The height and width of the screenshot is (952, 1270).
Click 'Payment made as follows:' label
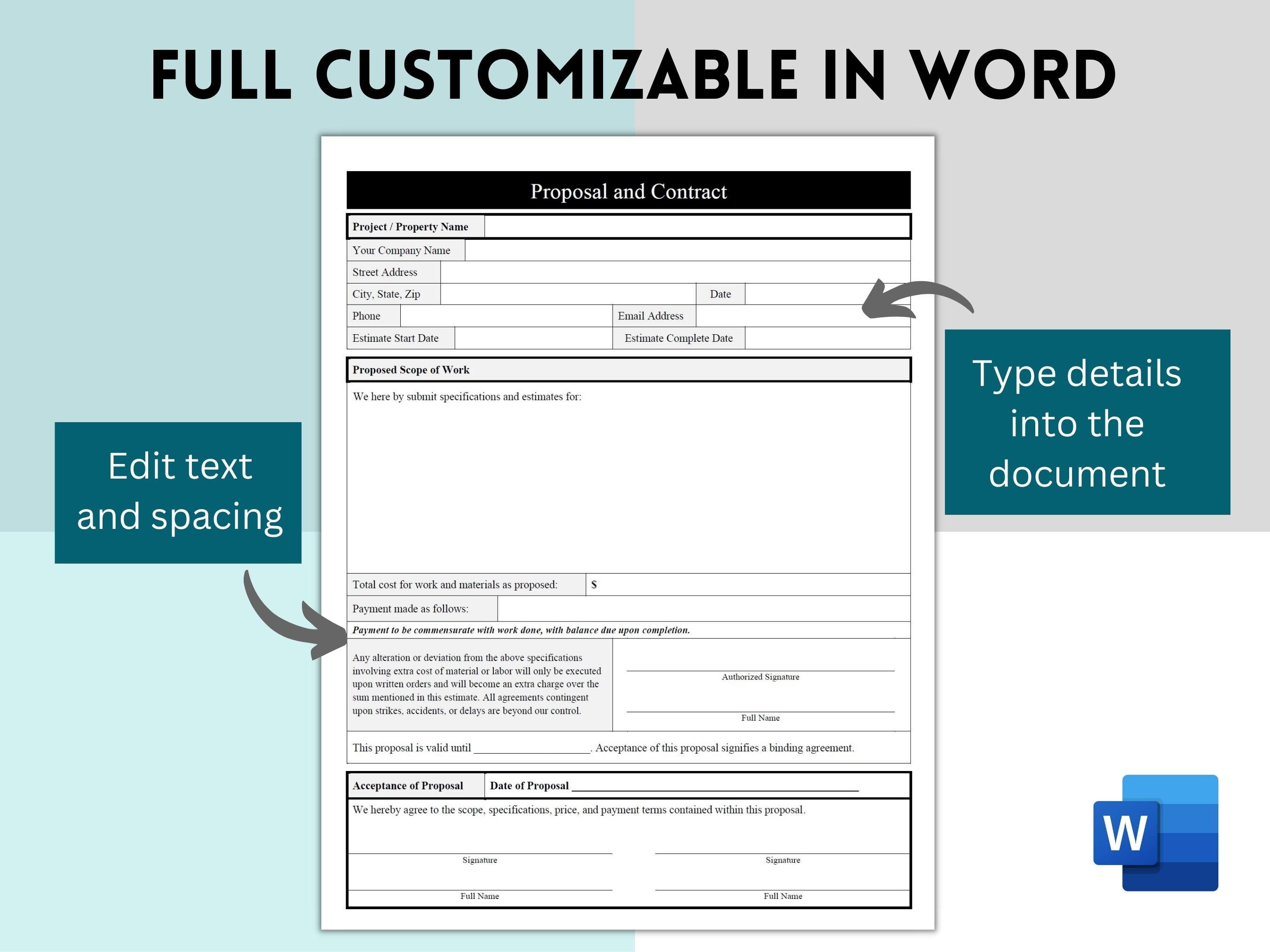point(411,608)
